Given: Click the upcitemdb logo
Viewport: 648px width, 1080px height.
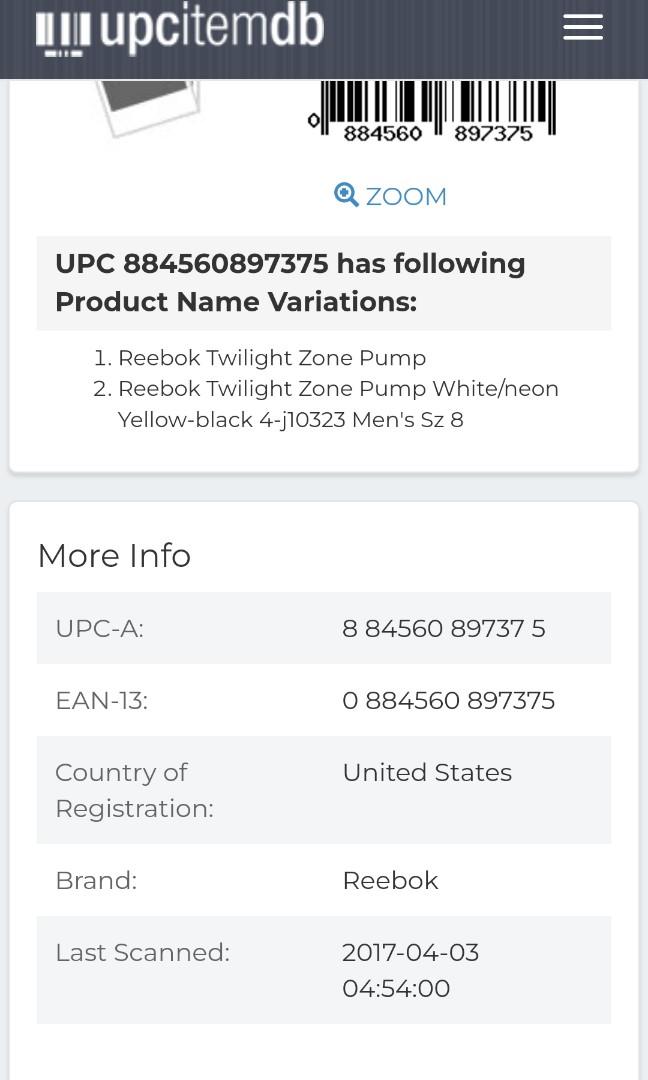Looking at the screenshot, I should 180,30.
